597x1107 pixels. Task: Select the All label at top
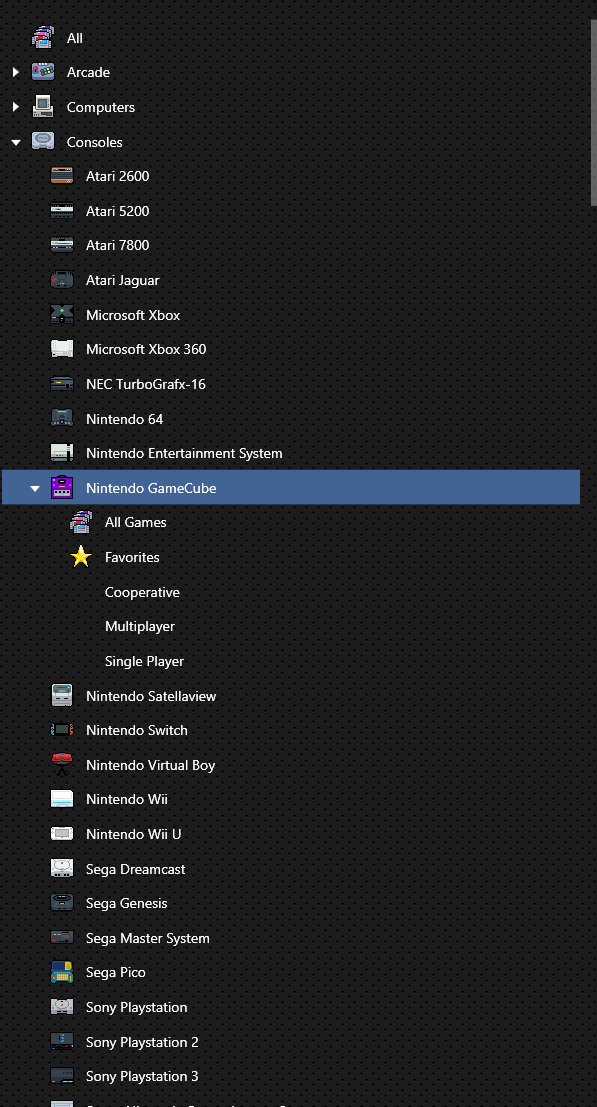(75, 38)
